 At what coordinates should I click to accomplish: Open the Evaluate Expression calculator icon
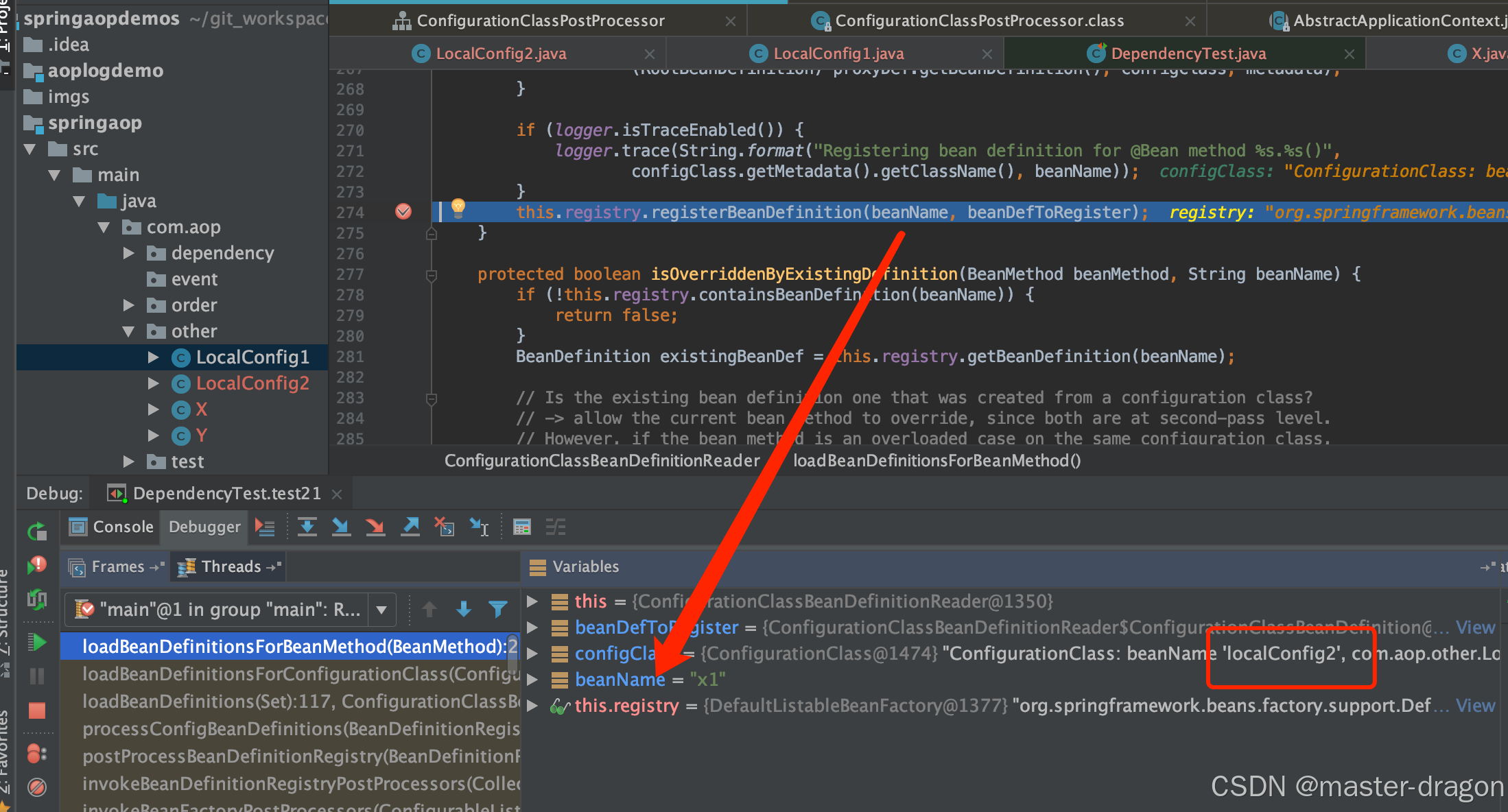[x=522, y=527]
